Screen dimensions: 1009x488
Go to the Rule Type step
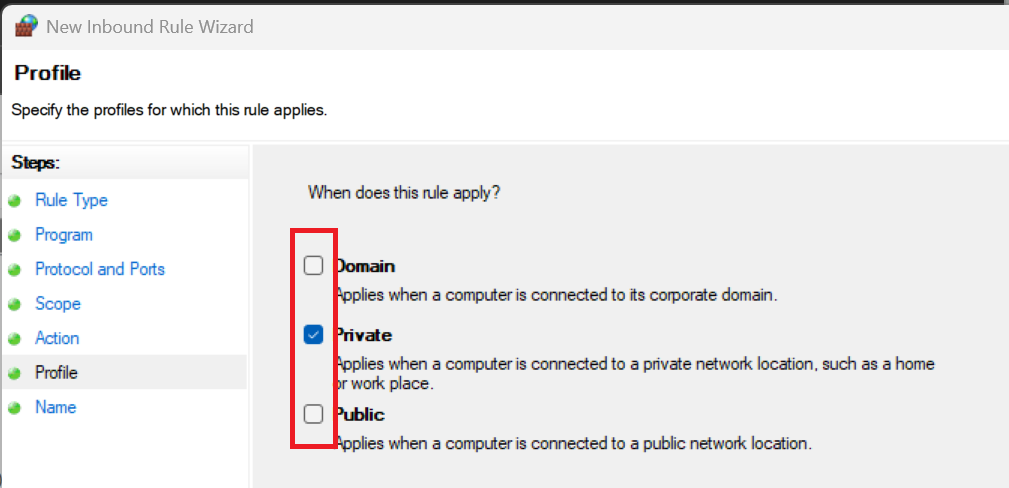point(71,200)
